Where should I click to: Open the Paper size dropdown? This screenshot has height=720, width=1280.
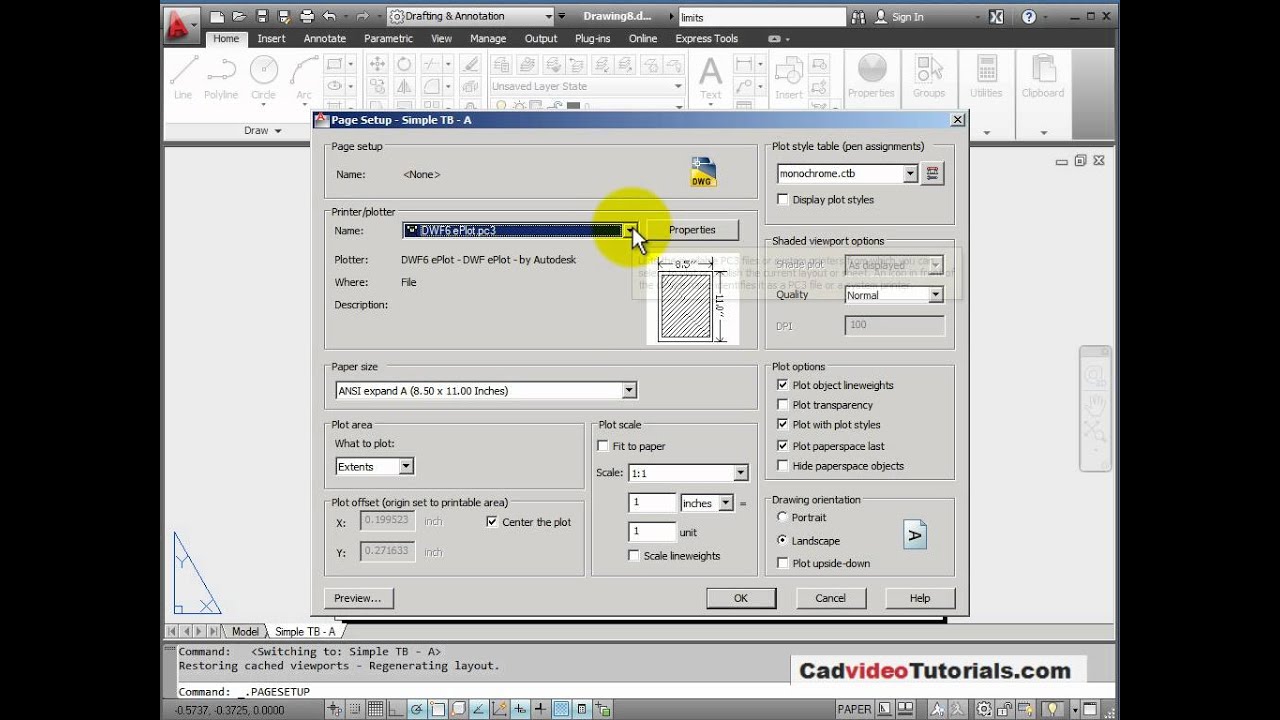tap(629, 391)
